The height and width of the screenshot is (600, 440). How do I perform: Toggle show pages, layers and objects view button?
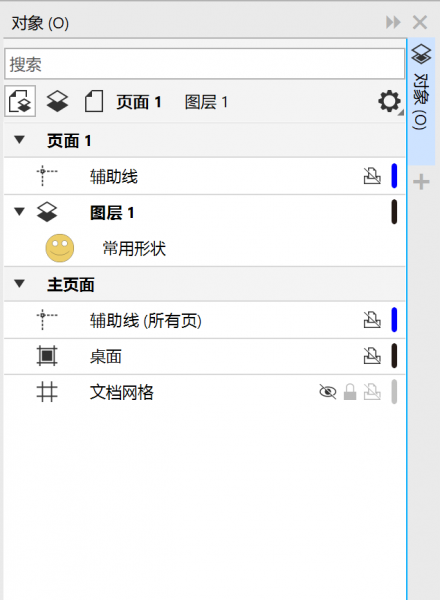click(20, 101)
